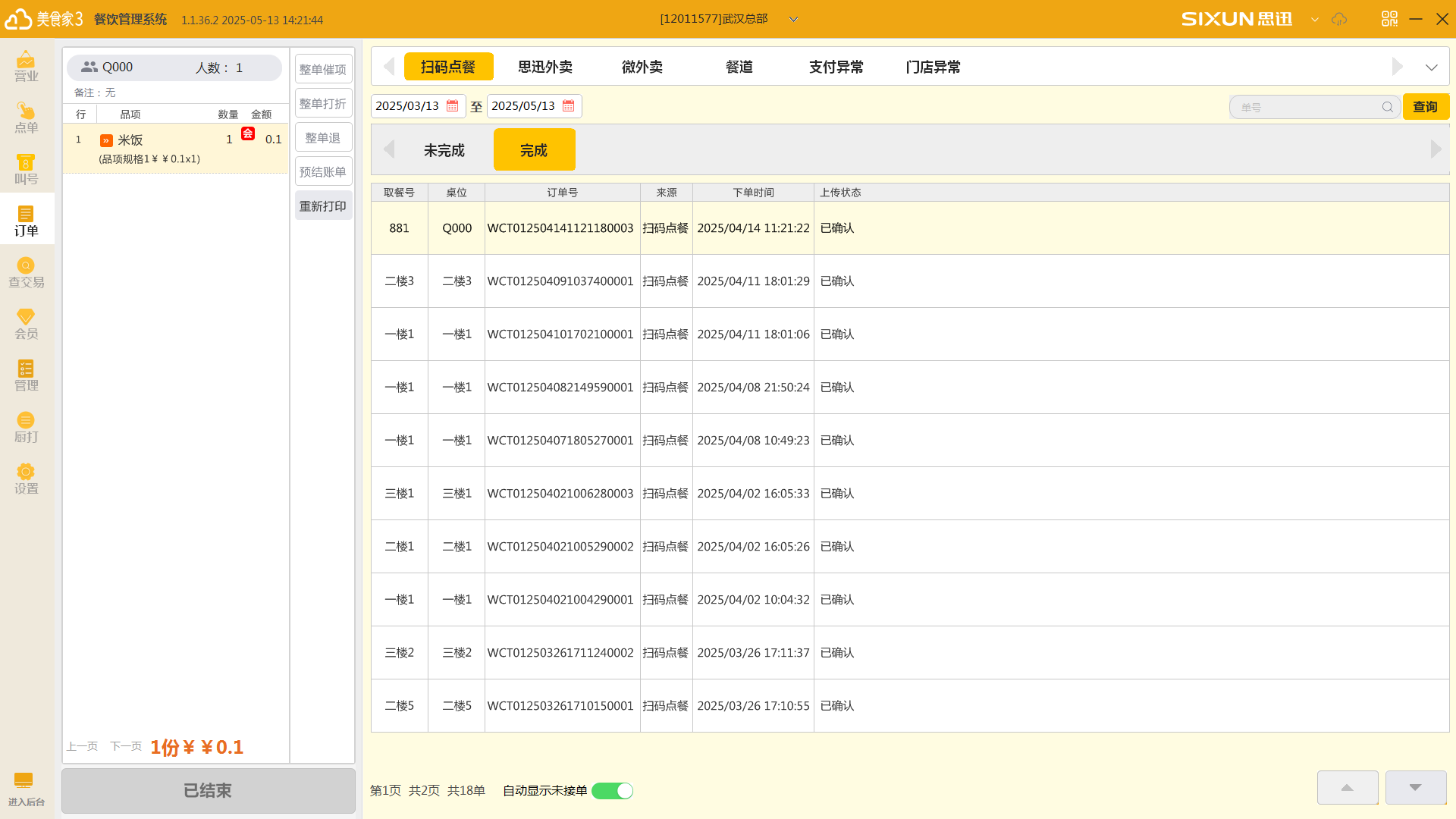Select order WCT012504071805270001 row

tap(910, 441)
